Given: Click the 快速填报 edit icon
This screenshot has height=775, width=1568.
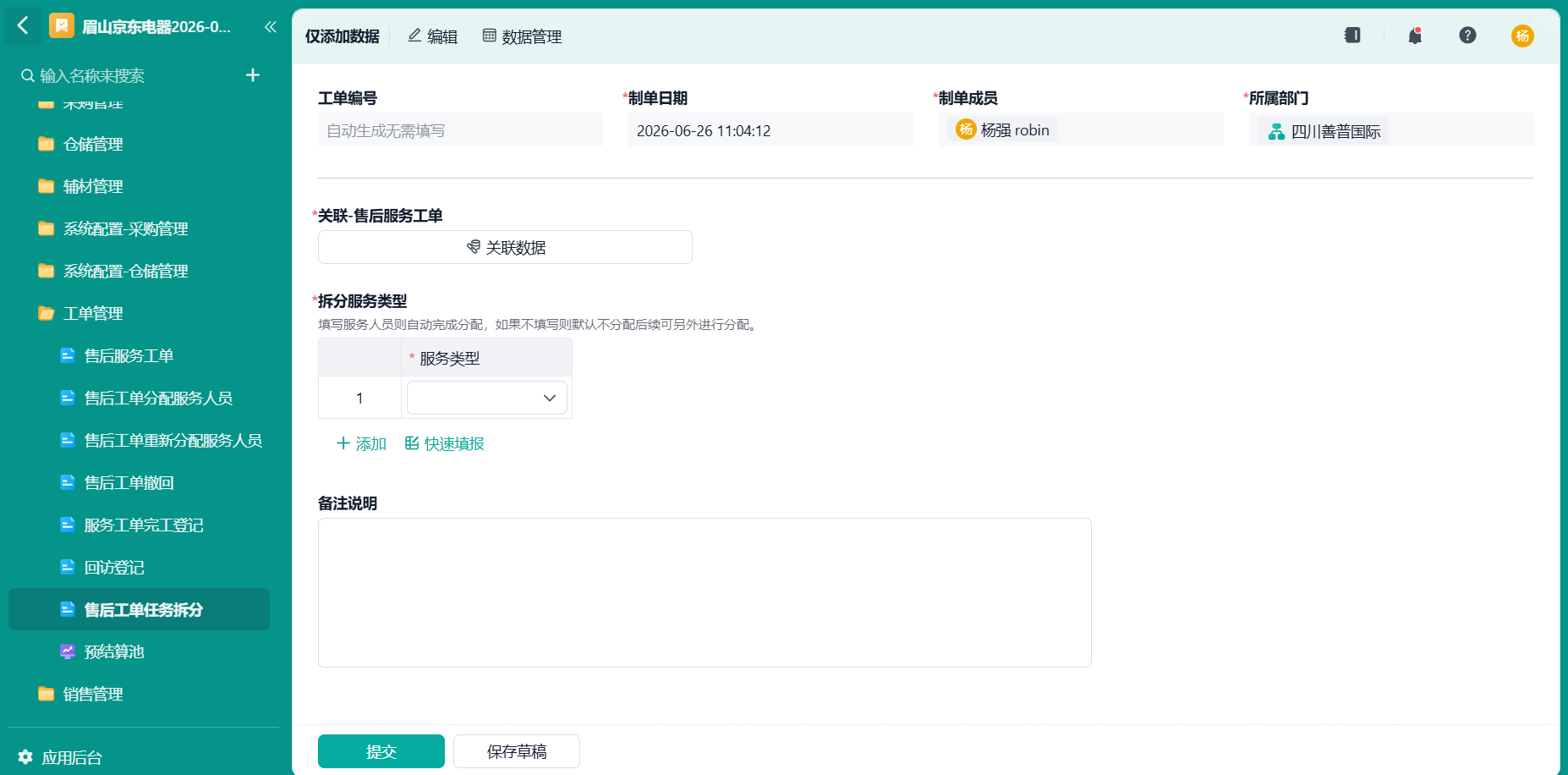Looking at the screenshot, I should tap(412, 443).
